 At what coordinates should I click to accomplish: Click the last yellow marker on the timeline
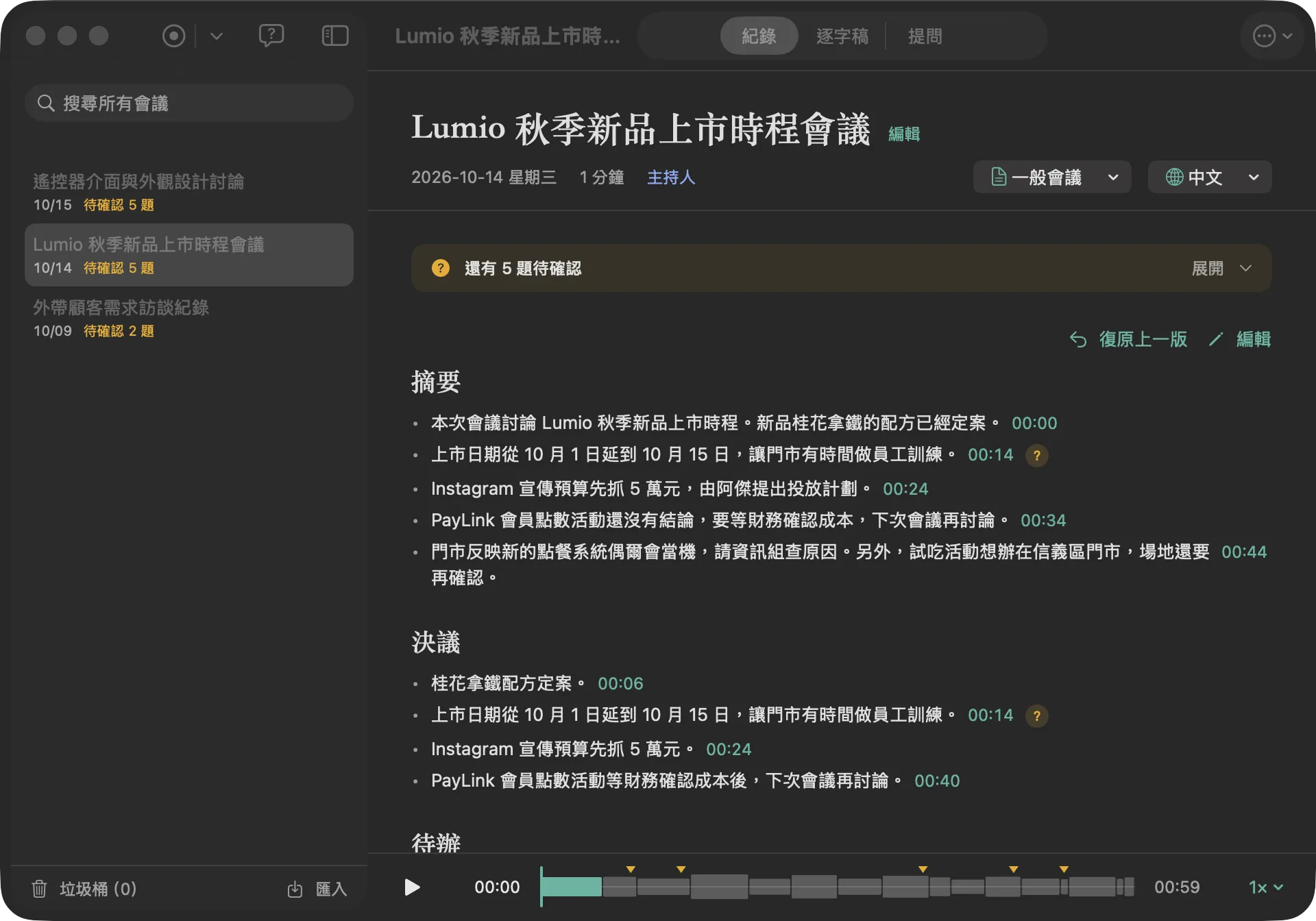[1064, 870]
